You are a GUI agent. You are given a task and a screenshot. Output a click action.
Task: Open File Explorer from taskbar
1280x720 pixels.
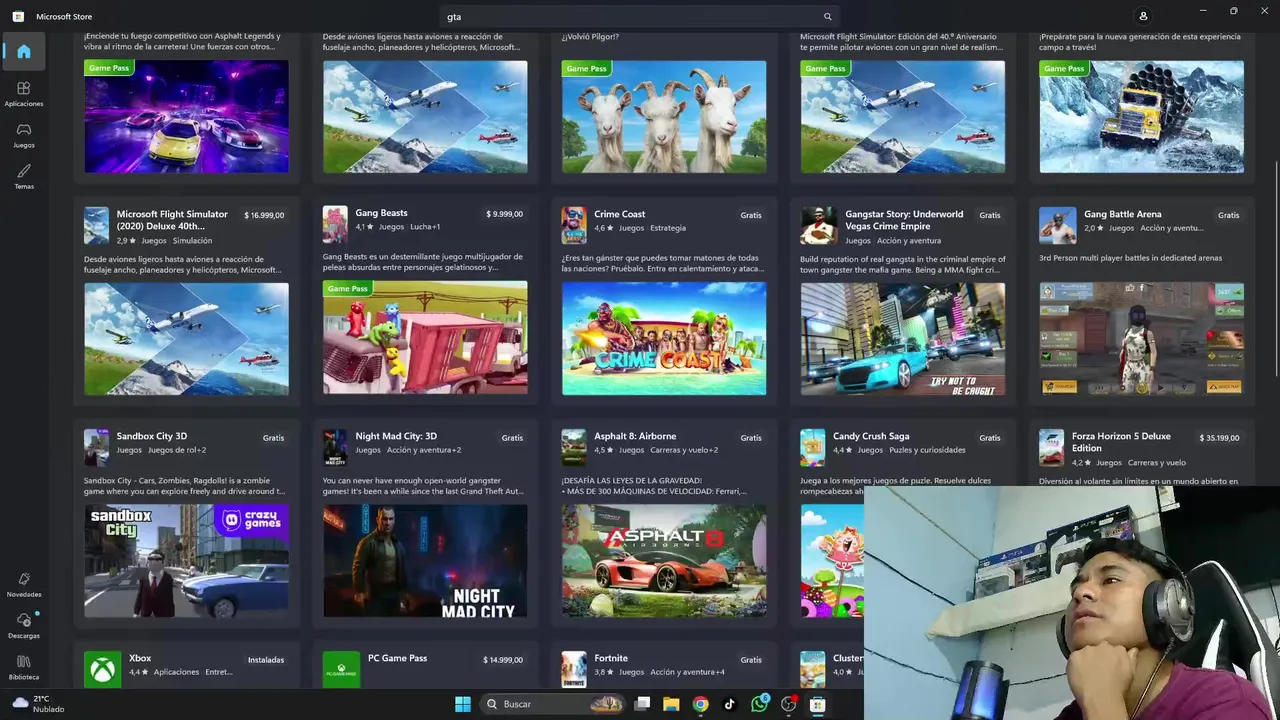pos(671,704)
